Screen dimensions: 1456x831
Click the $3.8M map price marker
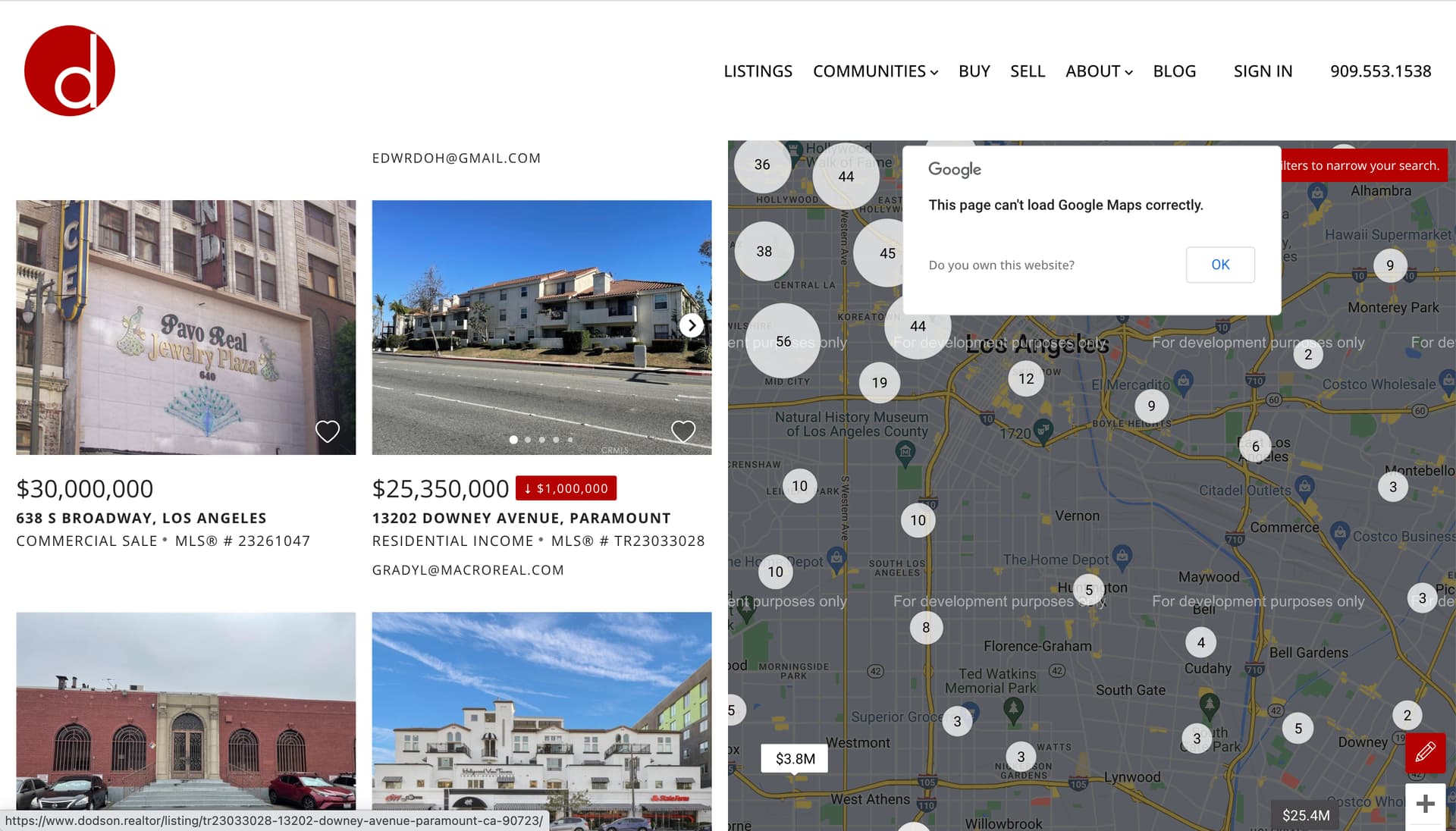795,758
